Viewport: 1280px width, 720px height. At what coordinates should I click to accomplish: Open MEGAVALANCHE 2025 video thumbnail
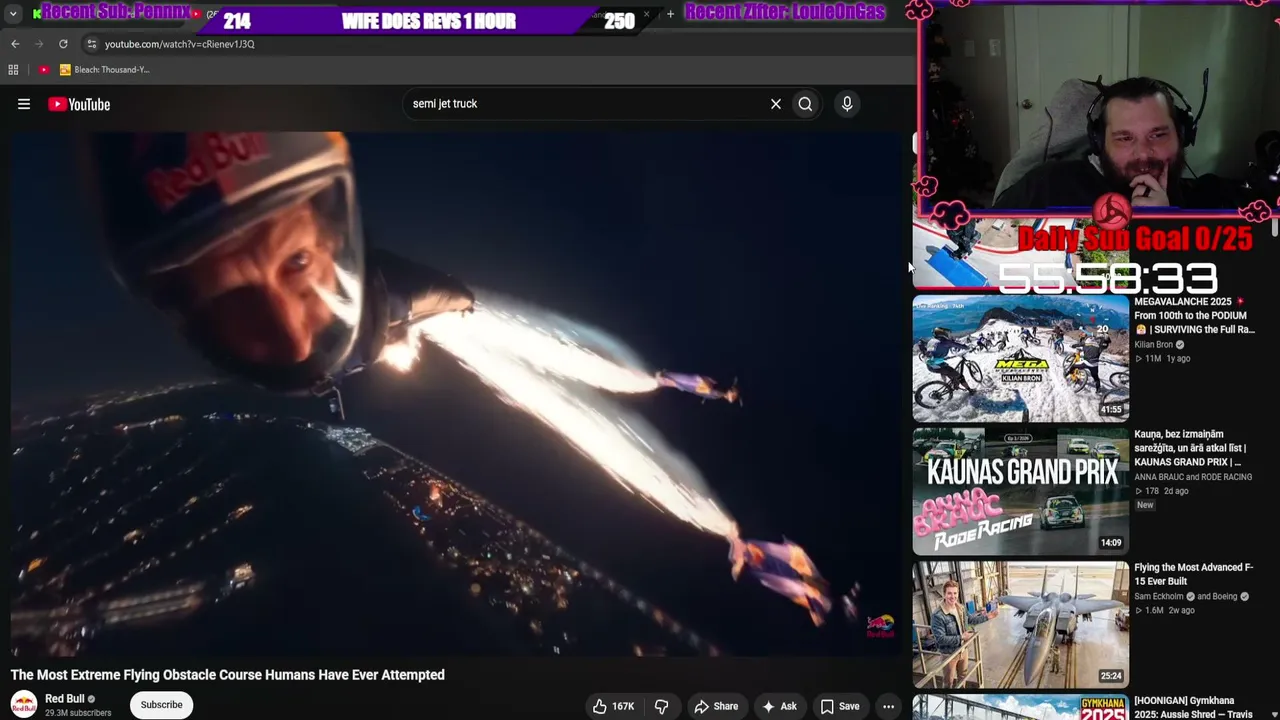[x=1021, y=358]
